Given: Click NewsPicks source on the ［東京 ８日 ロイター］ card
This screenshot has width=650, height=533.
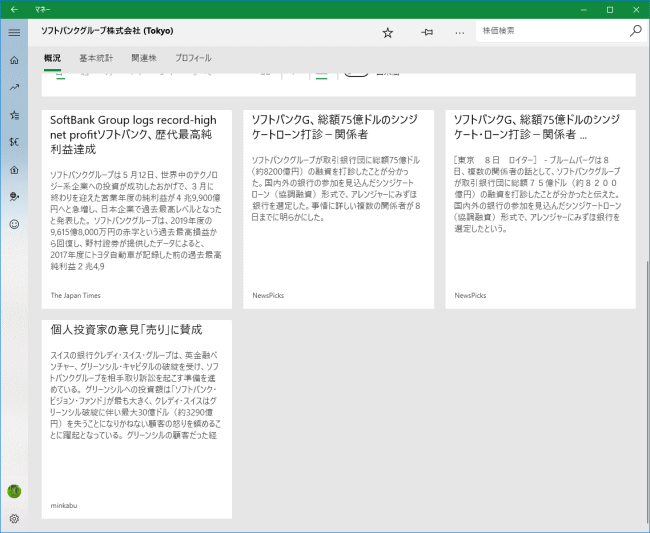Looking at the screenshot, I should coord(470,296).
